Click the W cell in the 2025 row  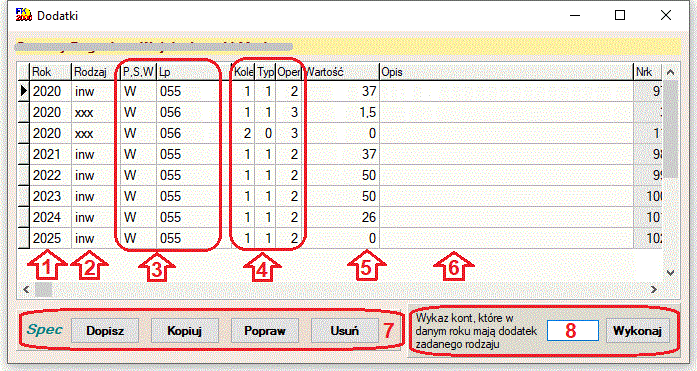coord(138,238)
